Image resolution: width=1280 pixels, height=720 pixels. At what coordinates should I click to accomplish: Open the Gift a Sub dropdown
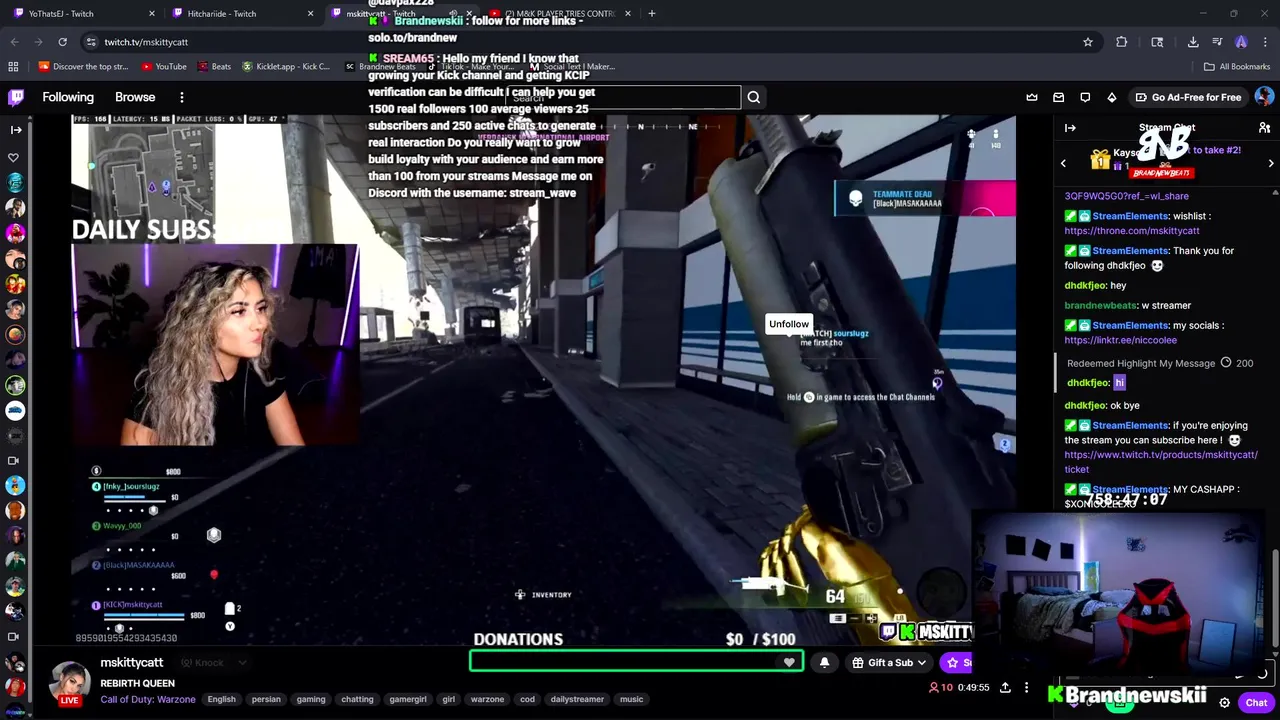890,662
